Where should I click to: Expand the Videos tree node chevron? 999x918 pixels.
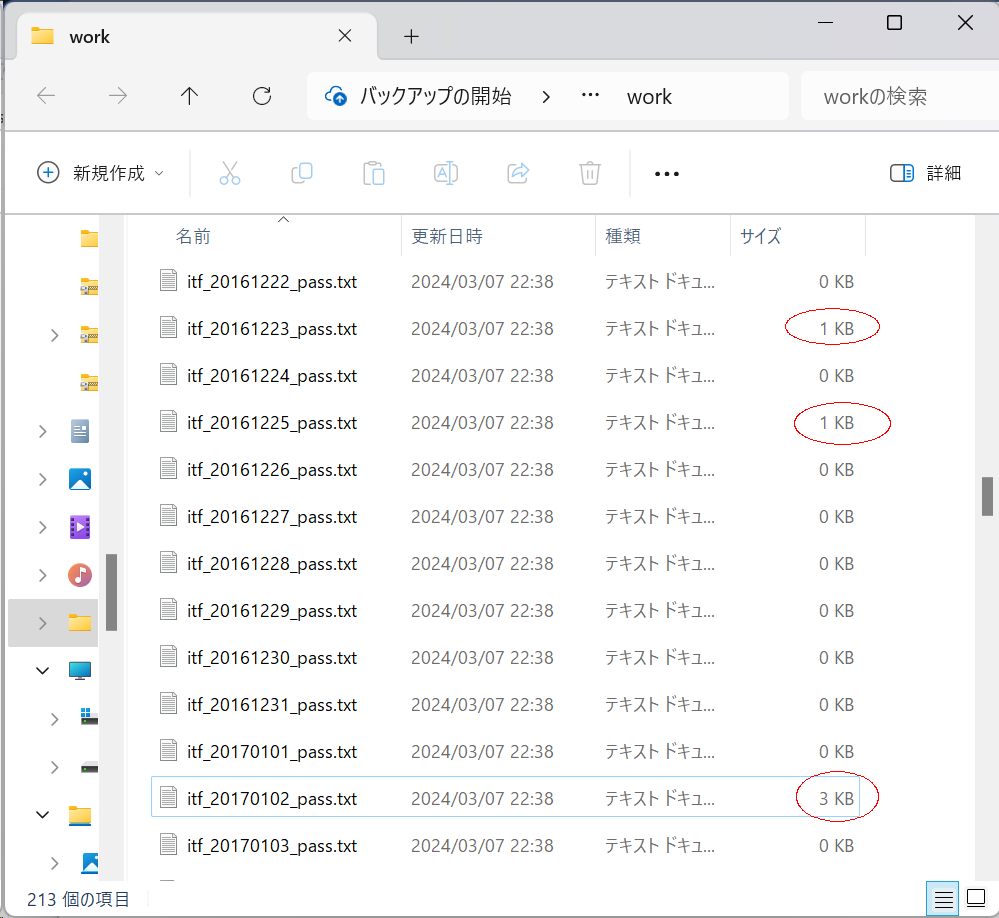(x=43, y=527)
